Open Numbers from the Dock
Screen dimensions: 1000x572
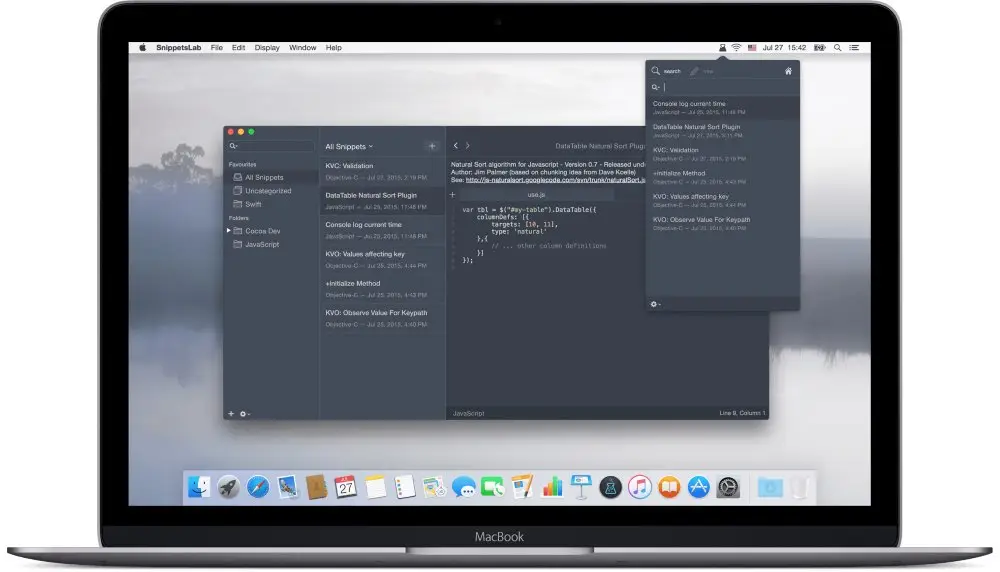tap(552, 487)
